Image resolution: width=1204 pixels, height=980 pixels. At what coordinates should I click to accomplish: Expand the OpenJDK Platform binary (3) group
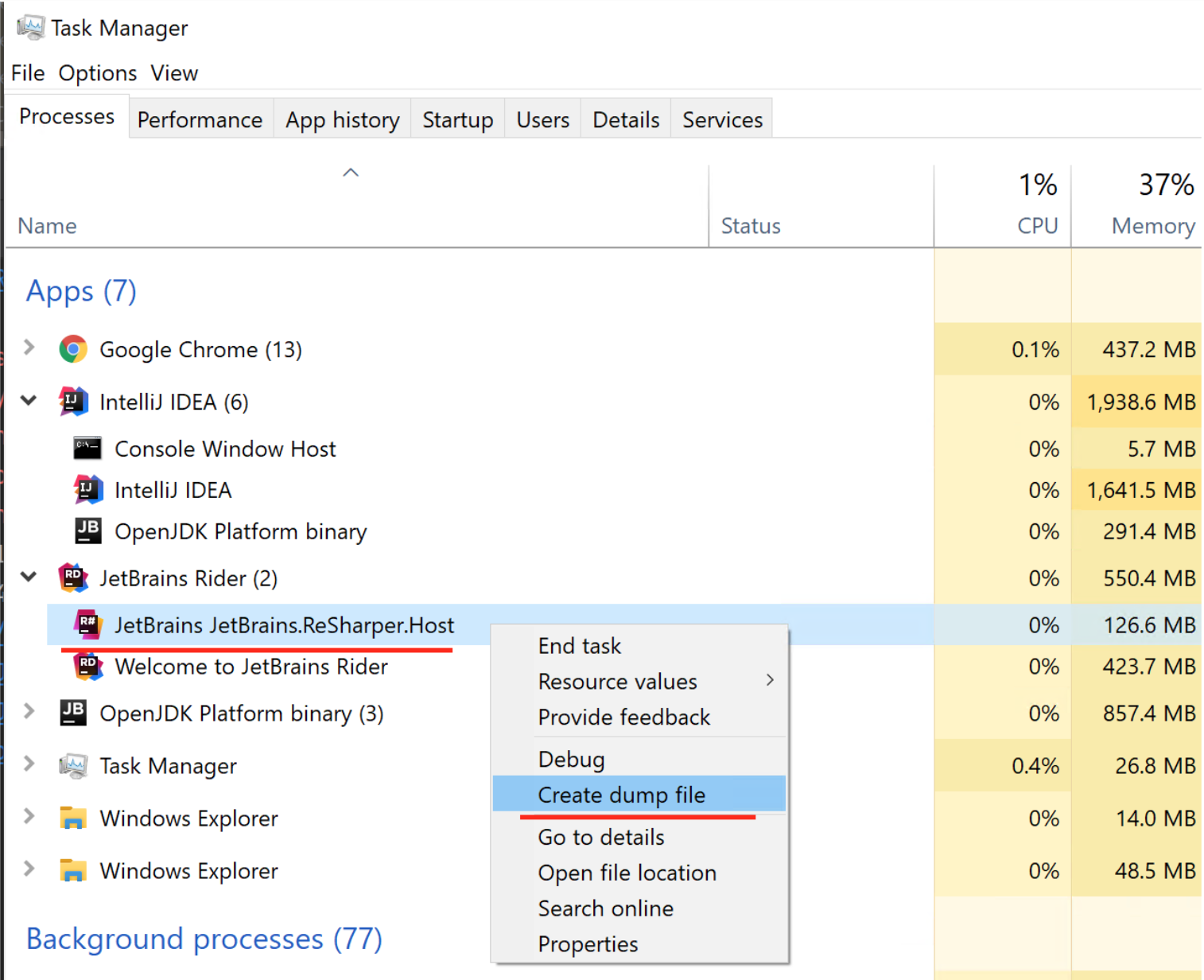(x=29, y=711)
